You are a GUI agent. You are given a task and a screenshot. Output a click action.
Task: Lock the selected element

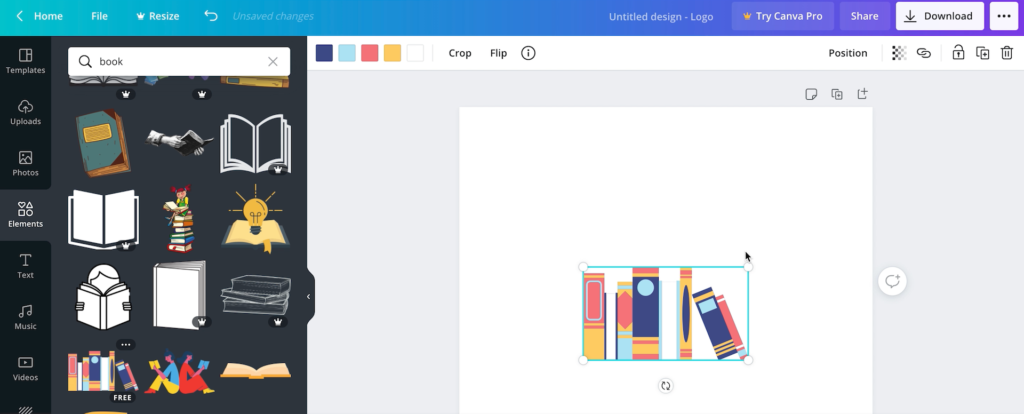point(958,53)
